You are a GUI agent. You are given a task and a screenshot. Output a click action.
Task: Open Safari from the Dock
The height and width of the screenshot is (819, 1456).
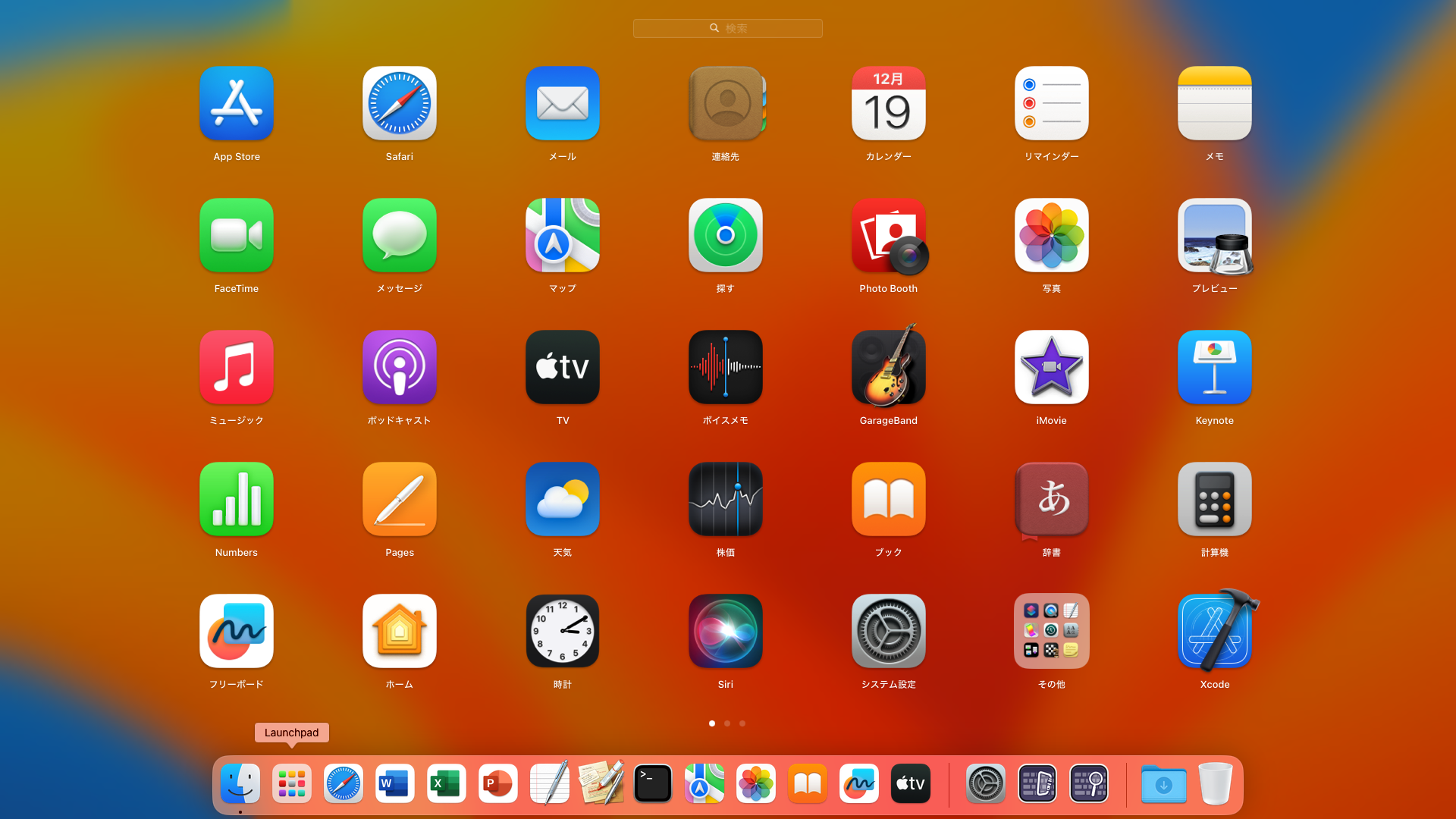(344, 783)
